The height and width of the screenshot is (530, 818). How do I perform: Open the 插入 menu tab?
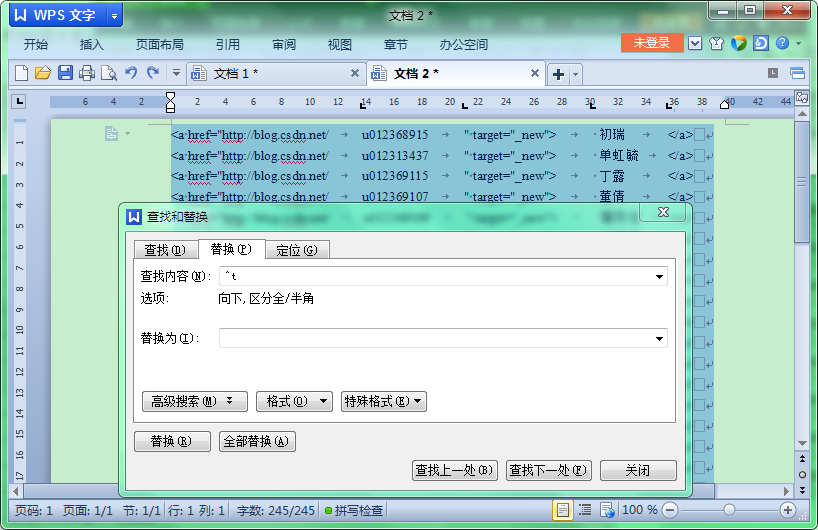[91, 44]
